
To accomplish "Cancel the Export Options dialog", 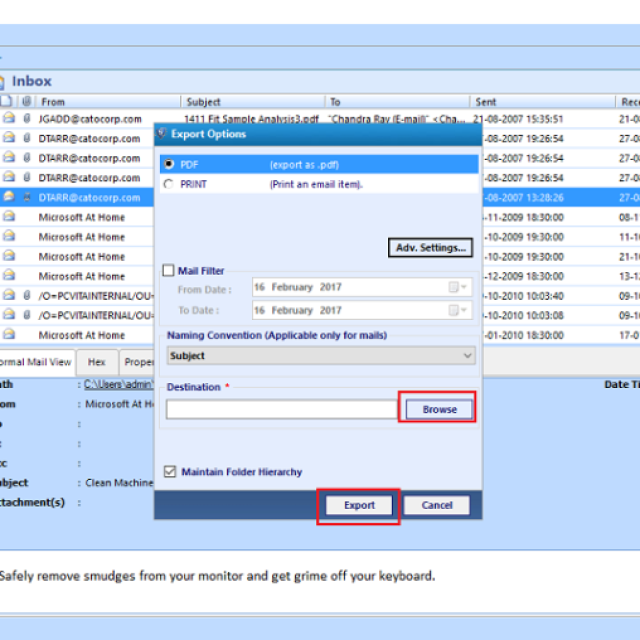I will (x=436, y=505).
